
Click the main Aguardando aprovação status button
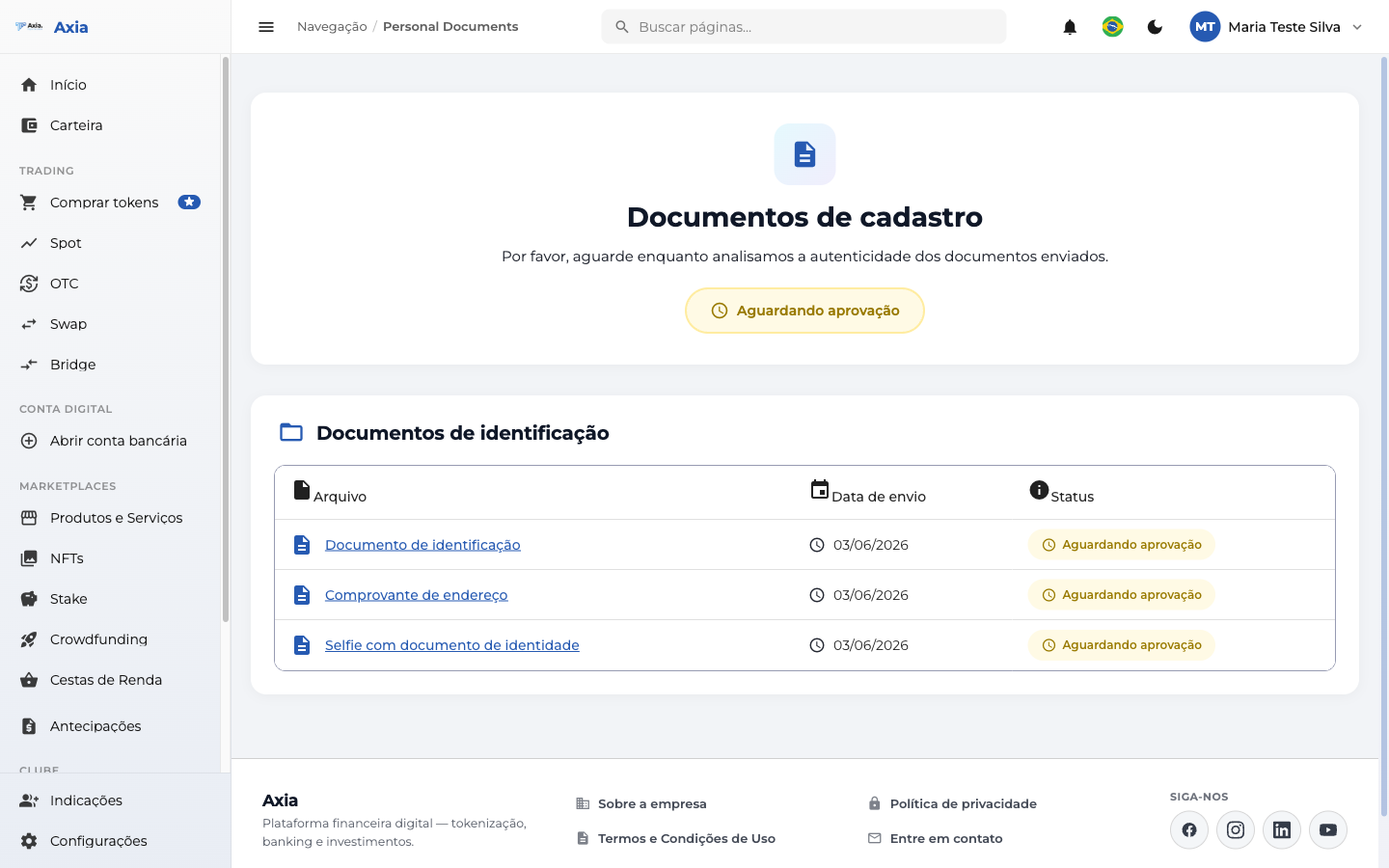pos(804,311)
